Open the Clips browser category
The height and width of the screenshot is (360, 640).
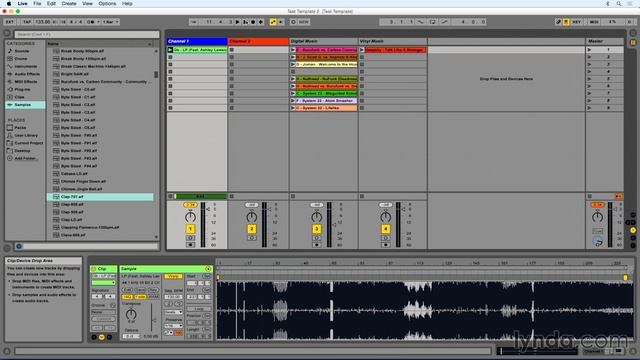pyautogui.click(x=20, y=97)
